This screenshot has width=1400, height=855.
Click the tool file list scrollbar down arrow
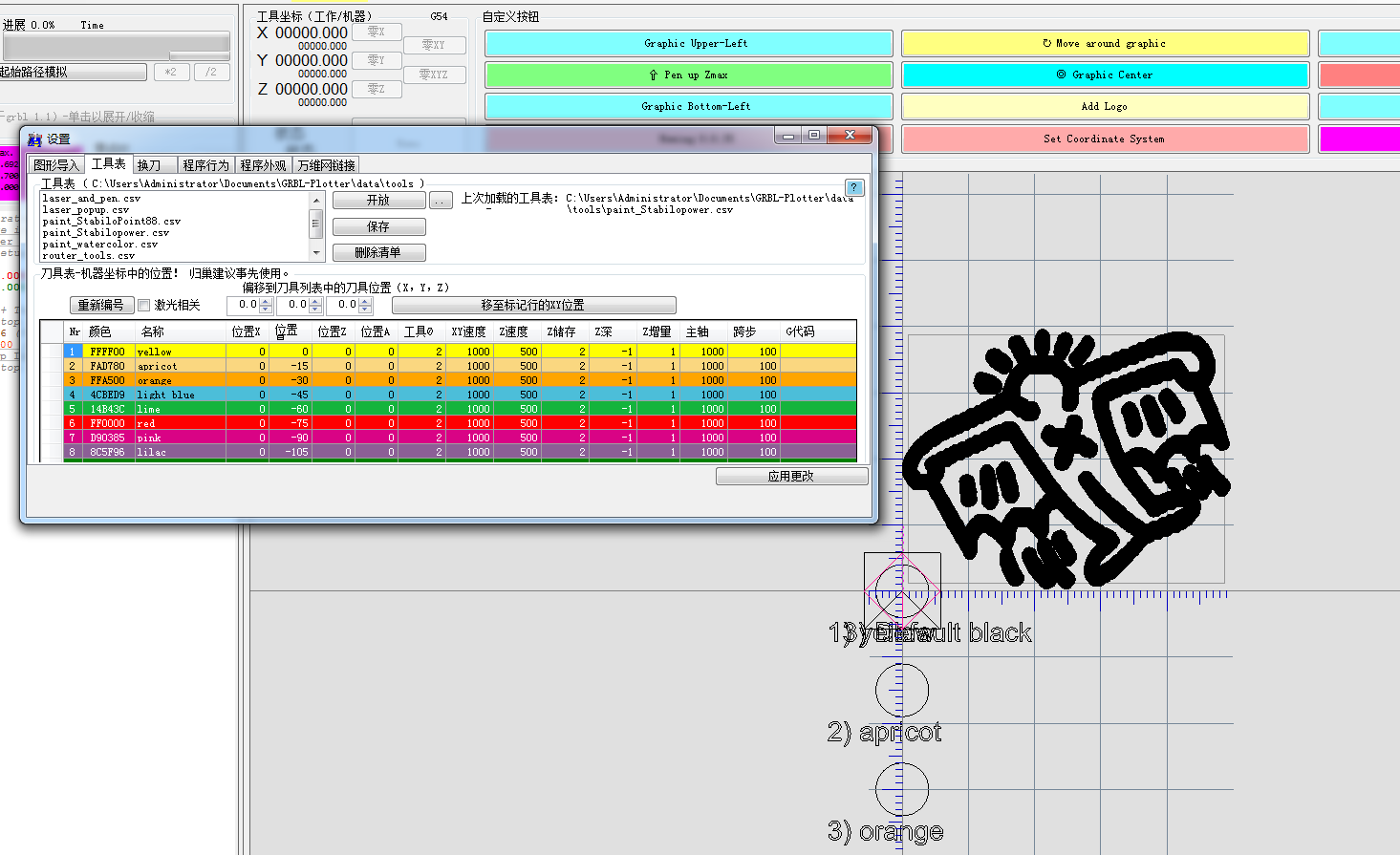tap(315, 252)
